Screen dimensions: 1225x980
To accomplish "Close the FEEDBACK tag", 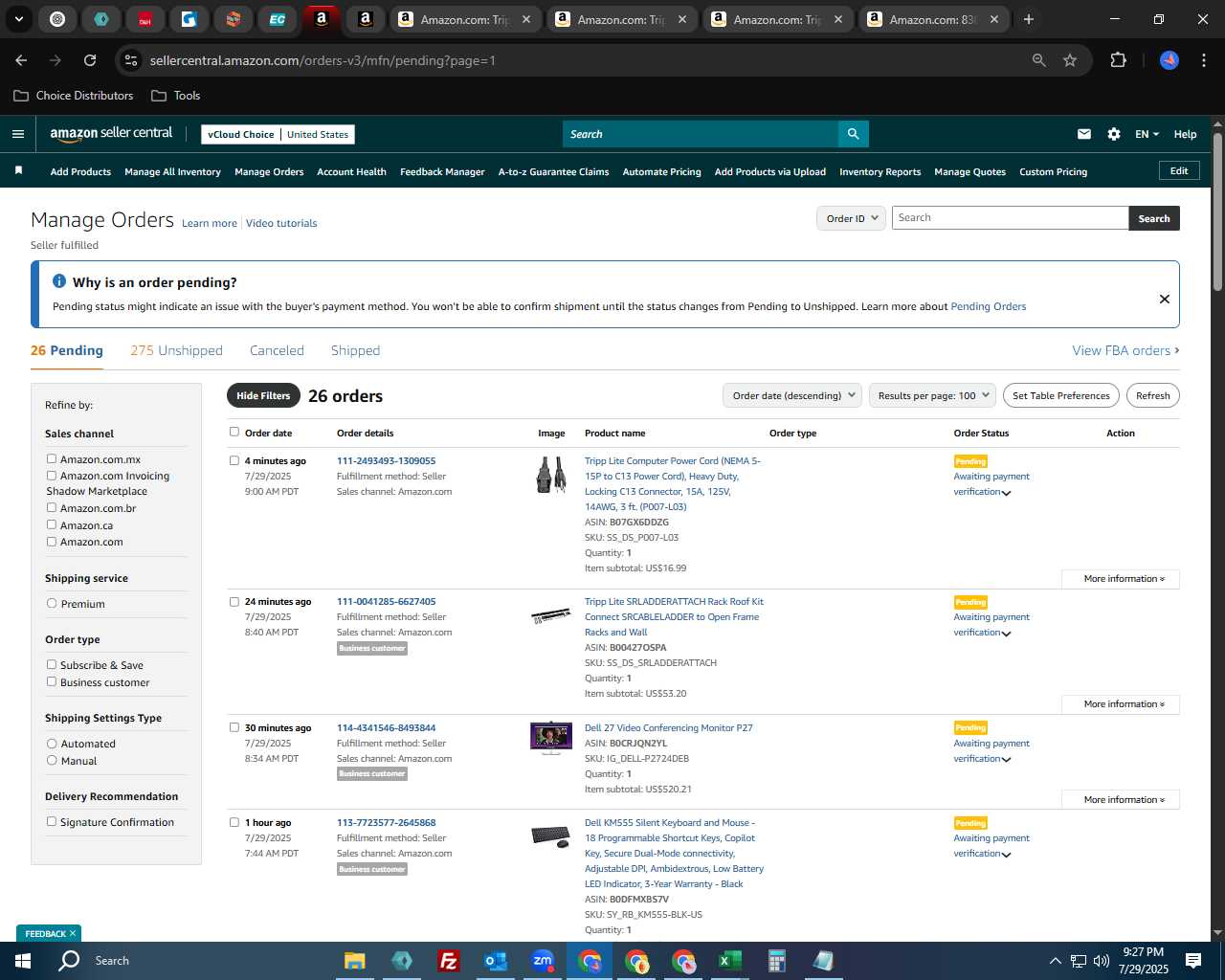I will (73, 933).
